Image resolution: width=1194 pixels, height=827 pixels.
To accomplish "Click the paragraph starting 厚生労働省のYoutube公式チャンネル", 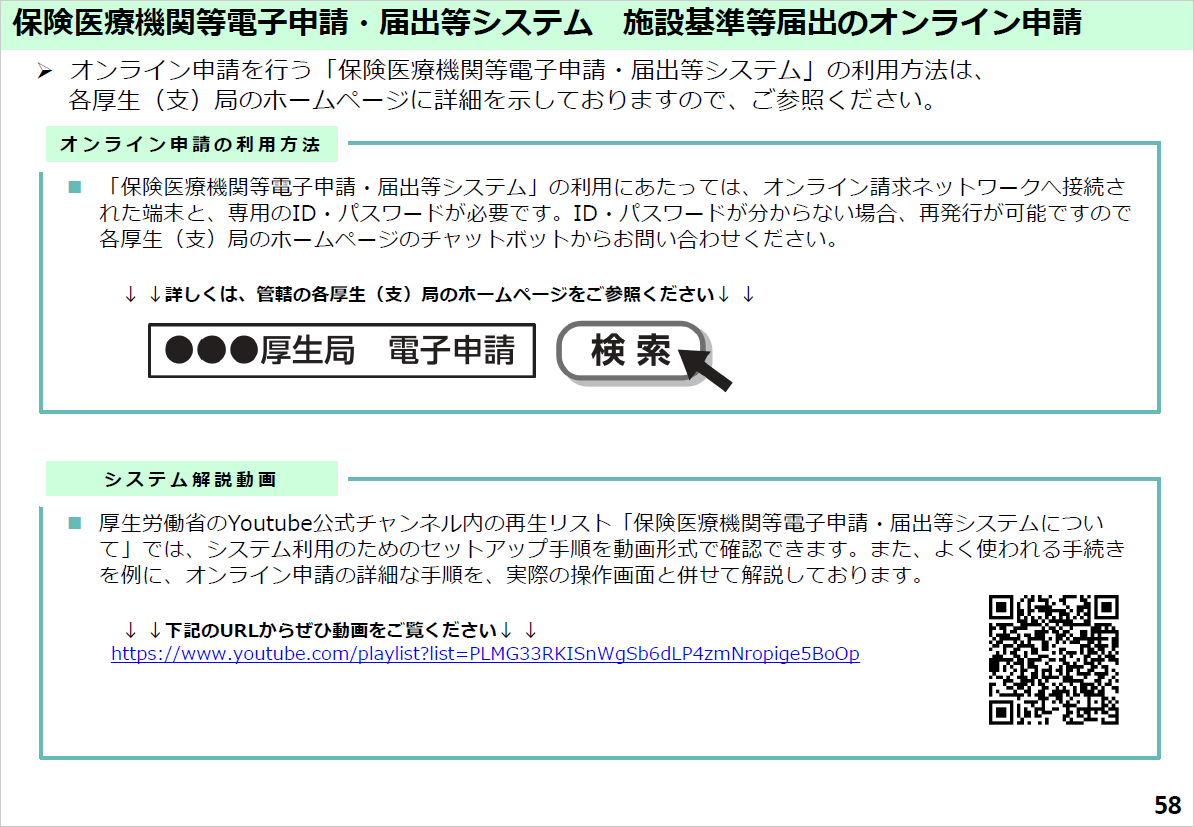I will (x=612, y=548).
